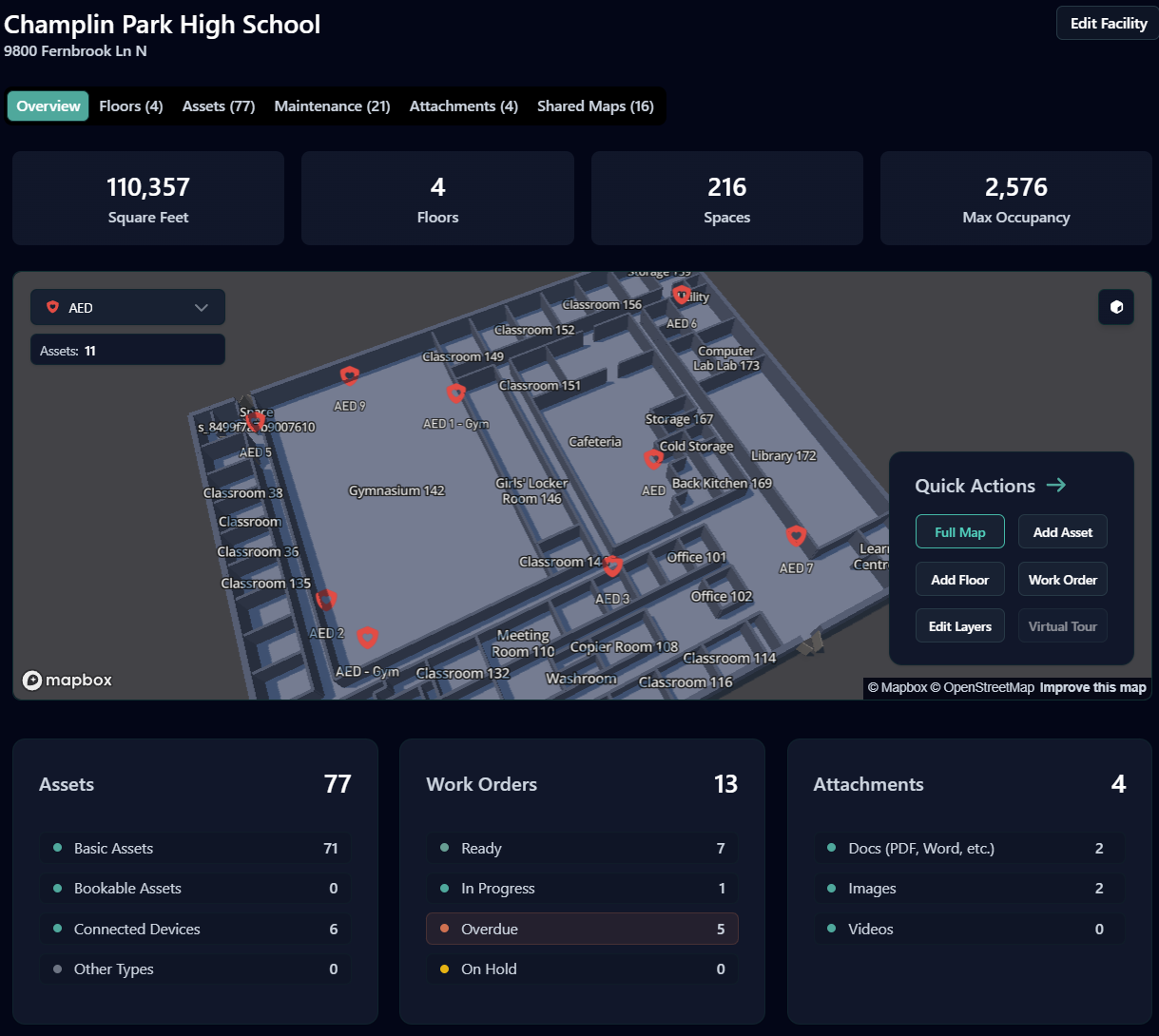Screen dimensions: 1159x1036
Task: Click the Library 172 map label
Action: [783, 455]
